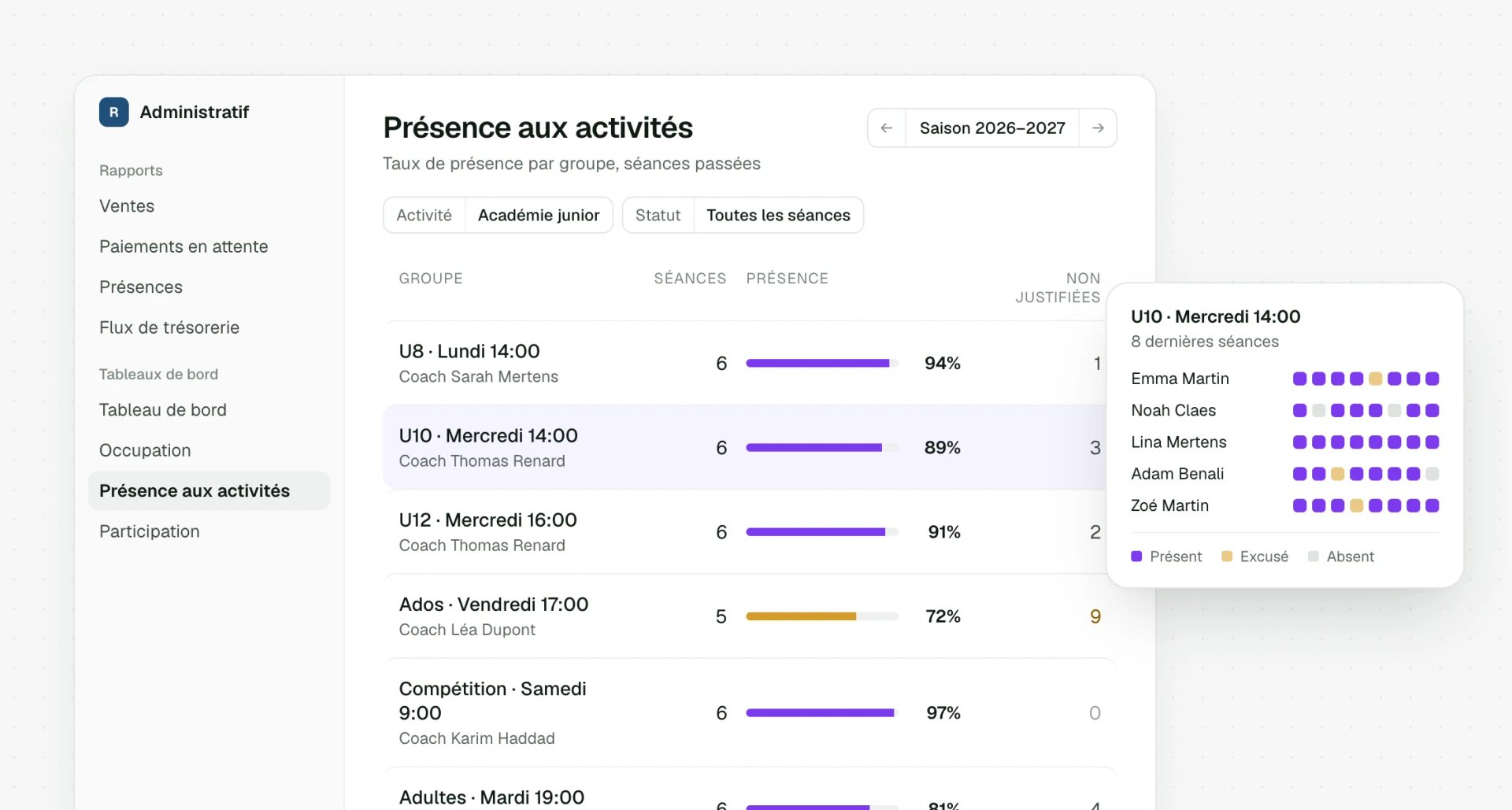Click the Administratif workspace title
The height and width of the screenshot is (810, 1512).
tap(195, 112)
